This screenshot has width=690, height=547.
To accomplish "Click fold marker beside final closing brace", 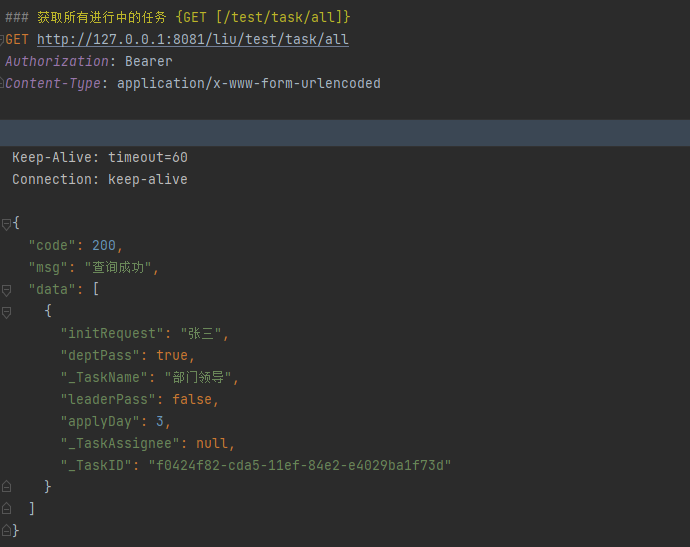I will pos(6,530).
